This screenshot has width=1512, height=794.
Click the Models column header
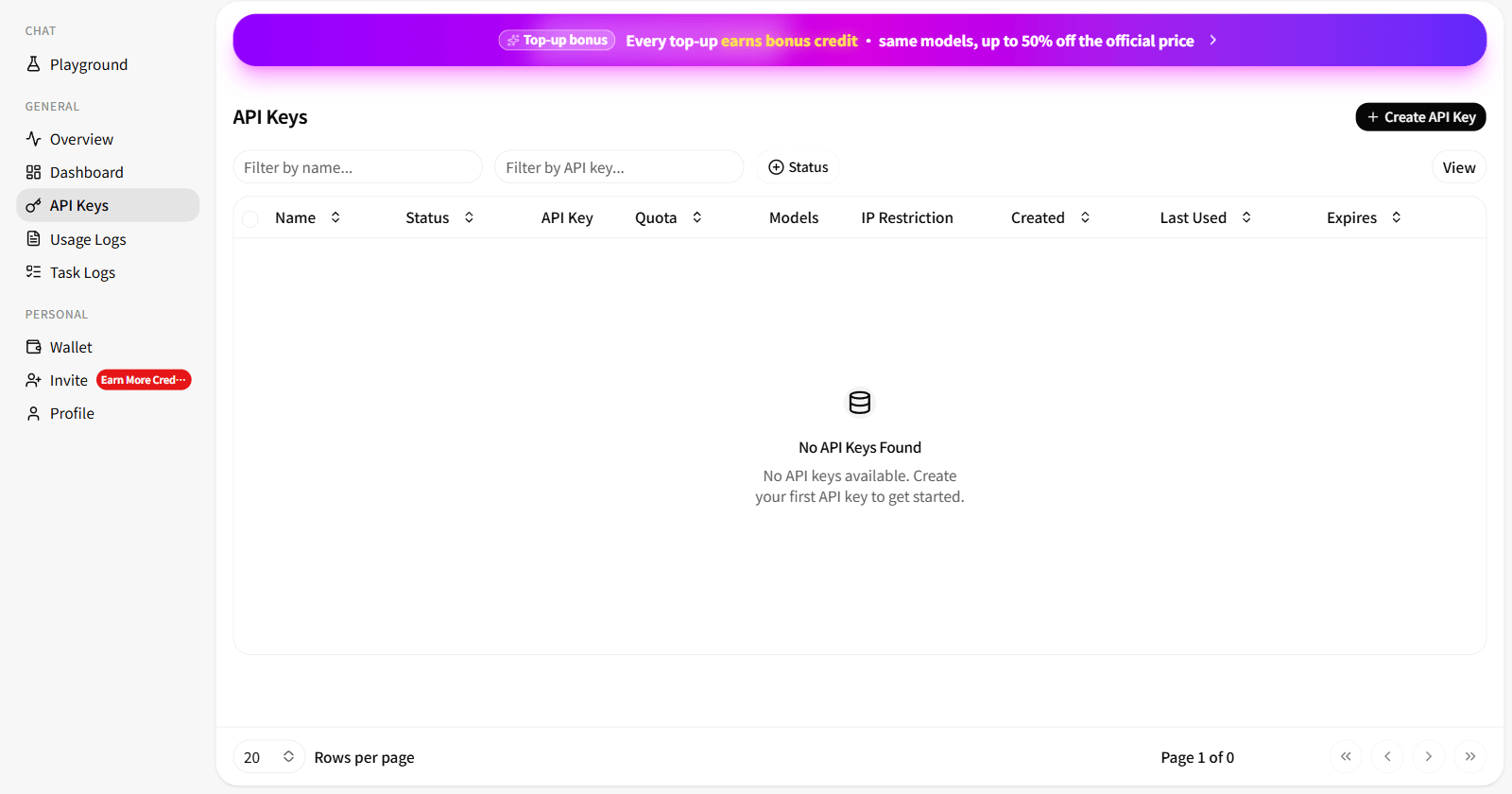coord(794,217)
